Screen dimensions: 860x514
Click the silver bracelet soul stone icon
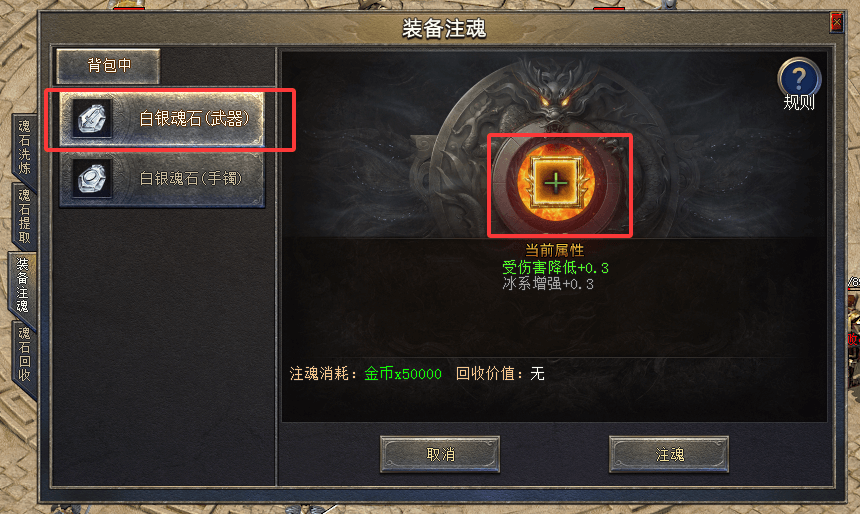point(92,178)
